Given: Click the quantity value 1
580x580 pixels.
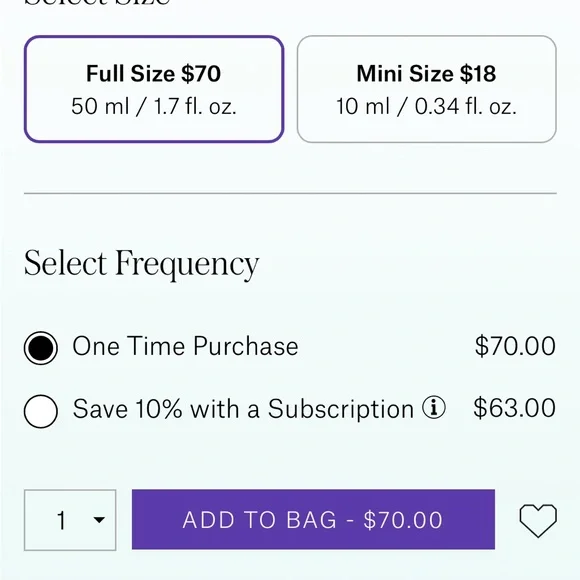Looking at the screenshot, I should click(x=61, y=520).
